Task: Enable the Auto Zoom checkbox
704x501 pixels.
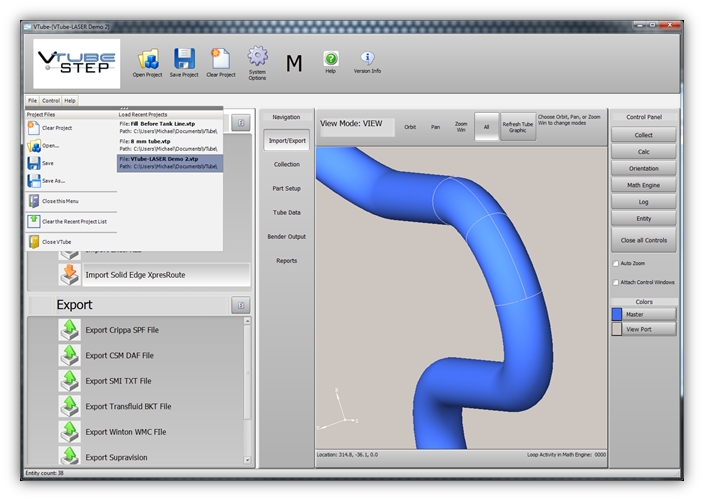Action: point(615,263)
